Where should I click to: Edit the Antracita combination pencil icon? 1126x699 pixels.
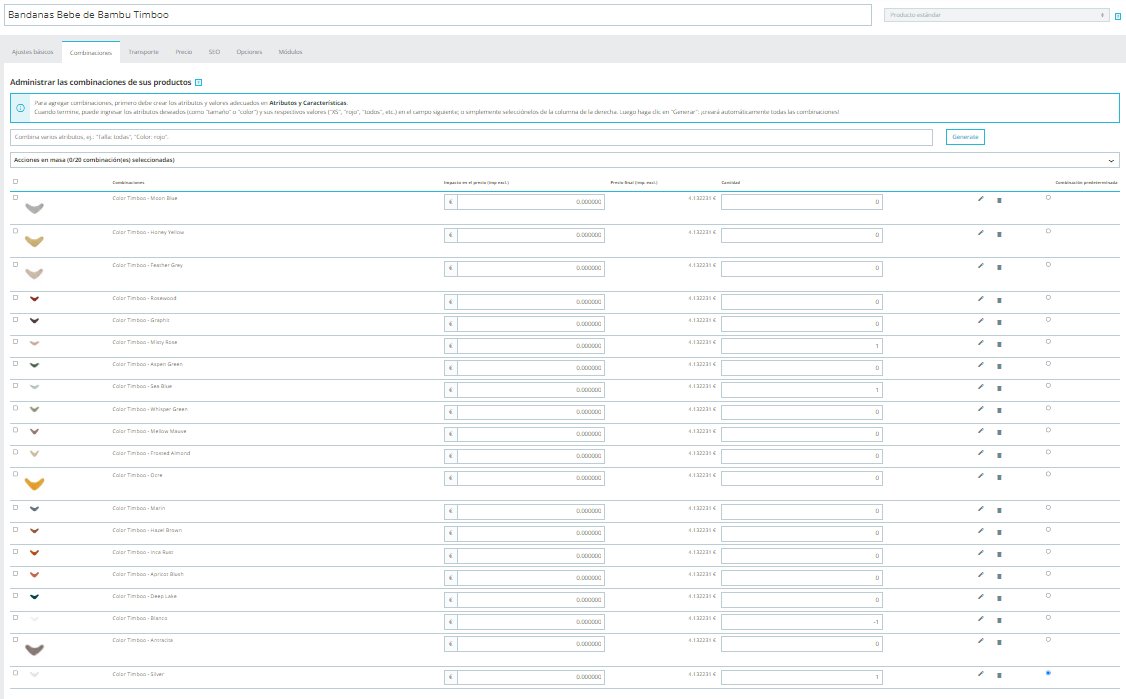[980, 641]
